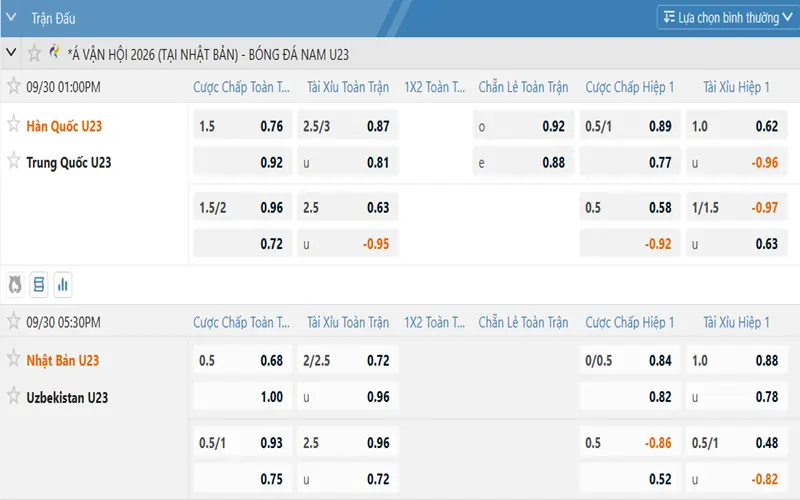This screenshot has width=800, height=500.
Task: Select over 2.5/3 odds 0.87
Action: [x=348, y=125]
